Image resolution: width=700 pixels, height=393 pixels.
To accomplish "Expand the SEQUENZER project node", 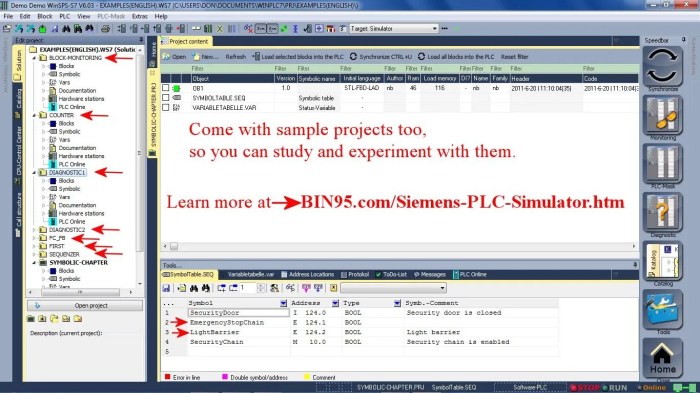I will tap(34, 254).
